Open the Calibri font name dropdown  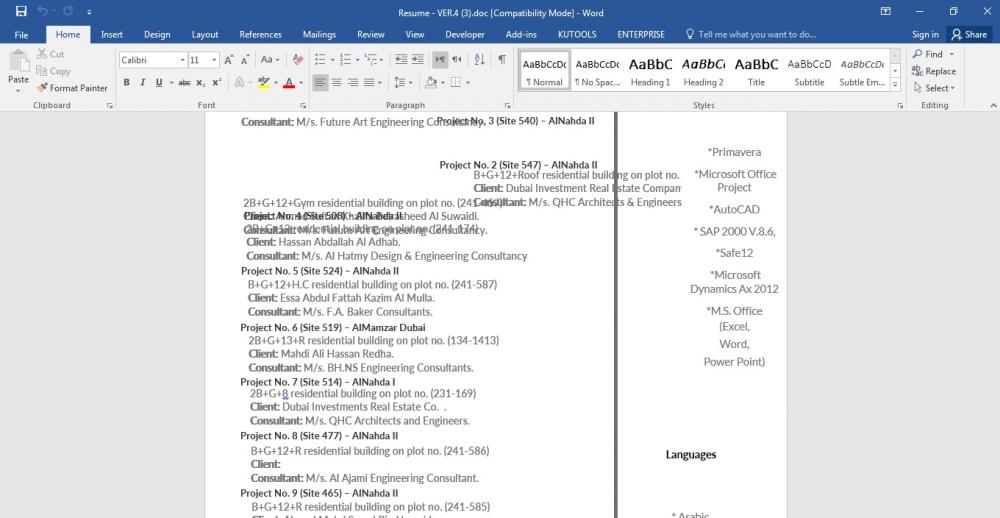click(182, 60)
